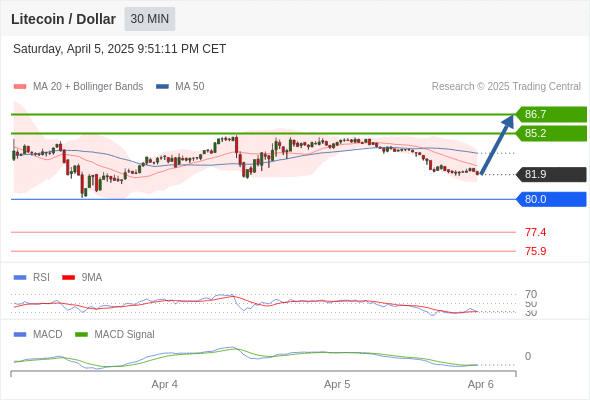
Task: Click the Litecoin / Dollar title
Action: pyautogui.click(x=63, y=19)
